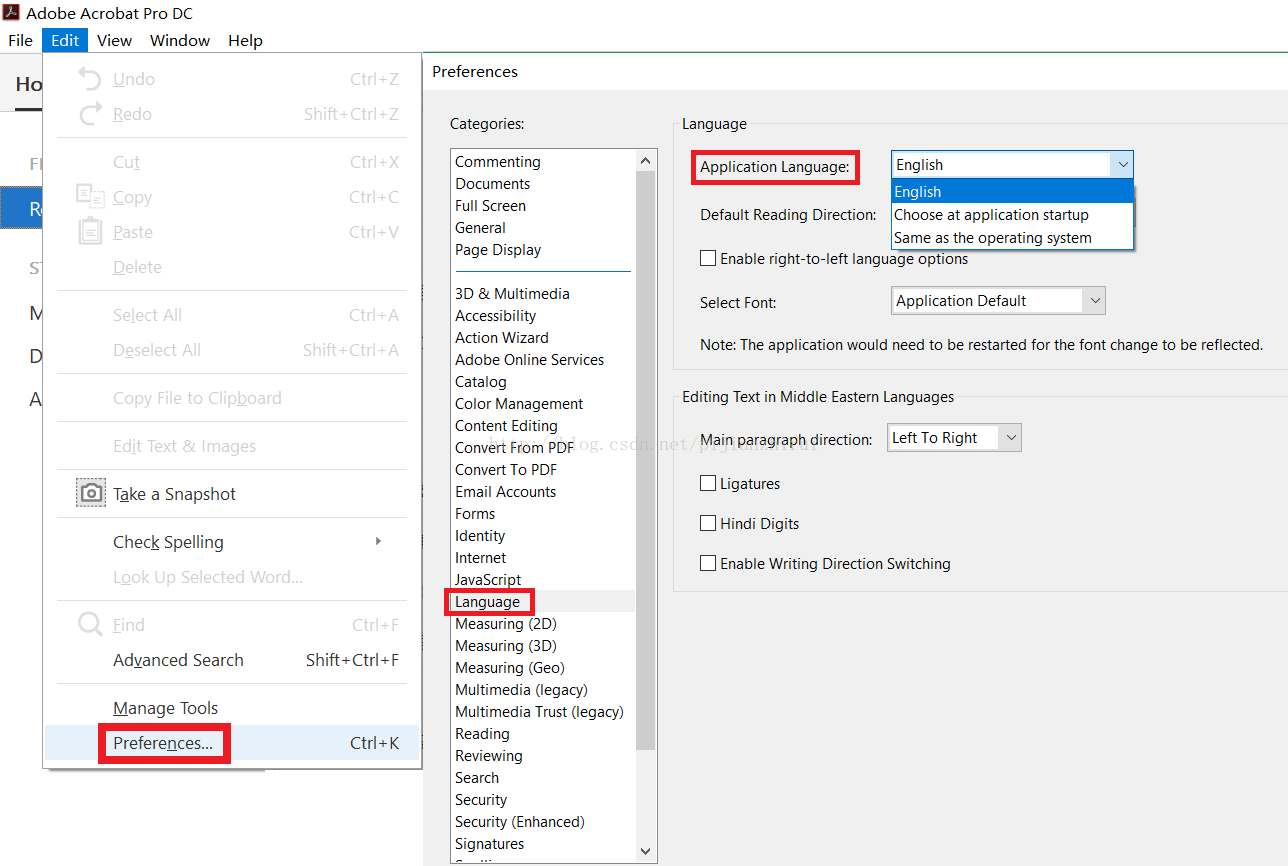Click the Paste icon in the Edit menu
This screenshot has height=866, width=1288.
pos(90,231)
